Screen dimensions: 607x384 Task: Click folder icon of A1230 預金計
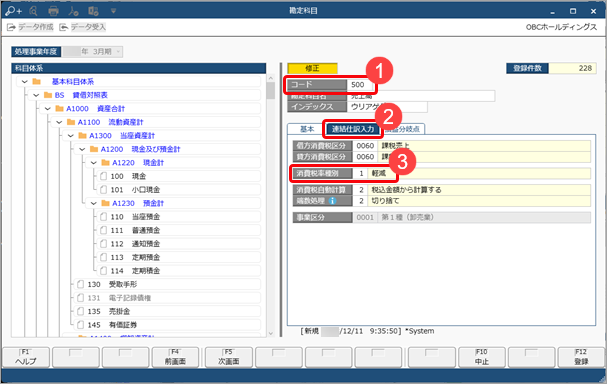[106, 203]
